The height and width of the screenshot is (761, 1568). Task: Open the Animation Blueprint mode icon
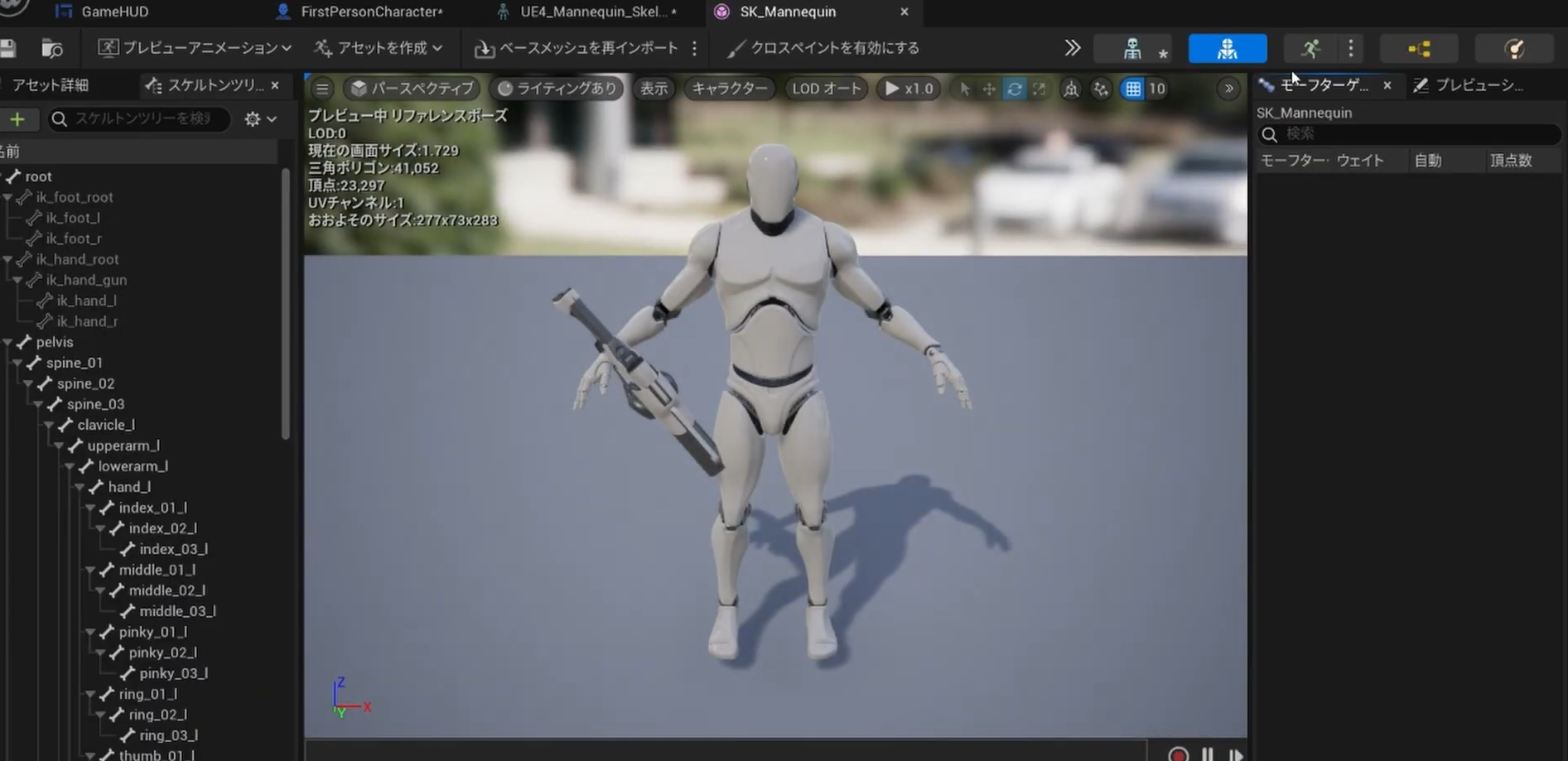[x=1419, y=49]
